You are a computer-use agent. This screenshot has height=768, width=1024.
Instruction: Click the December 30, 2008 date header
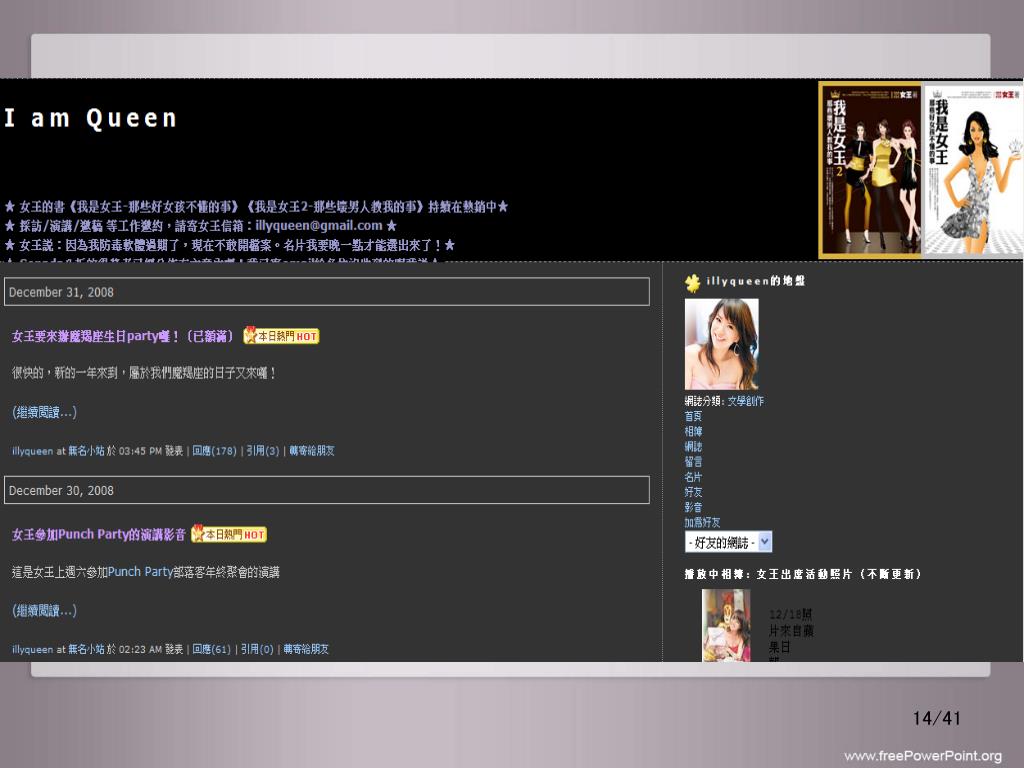pyautogui.click(x=327, y=490)
